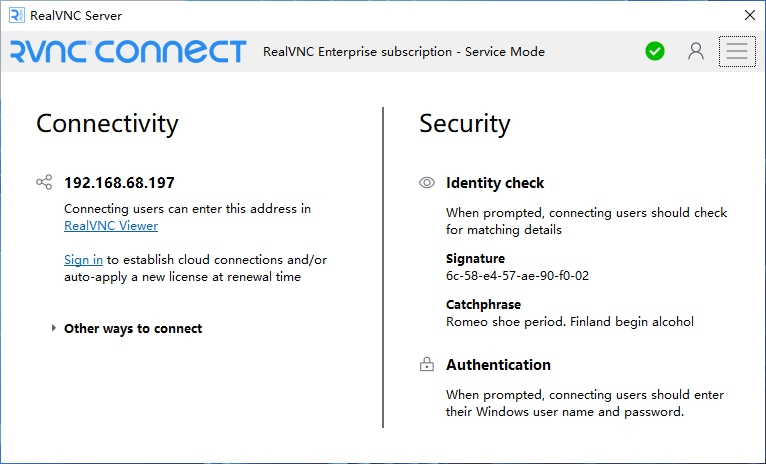Screen dimensions: 766x464
Task: Click the disclosure triangle beside Other ways
Action: click(x=53, y=329)
